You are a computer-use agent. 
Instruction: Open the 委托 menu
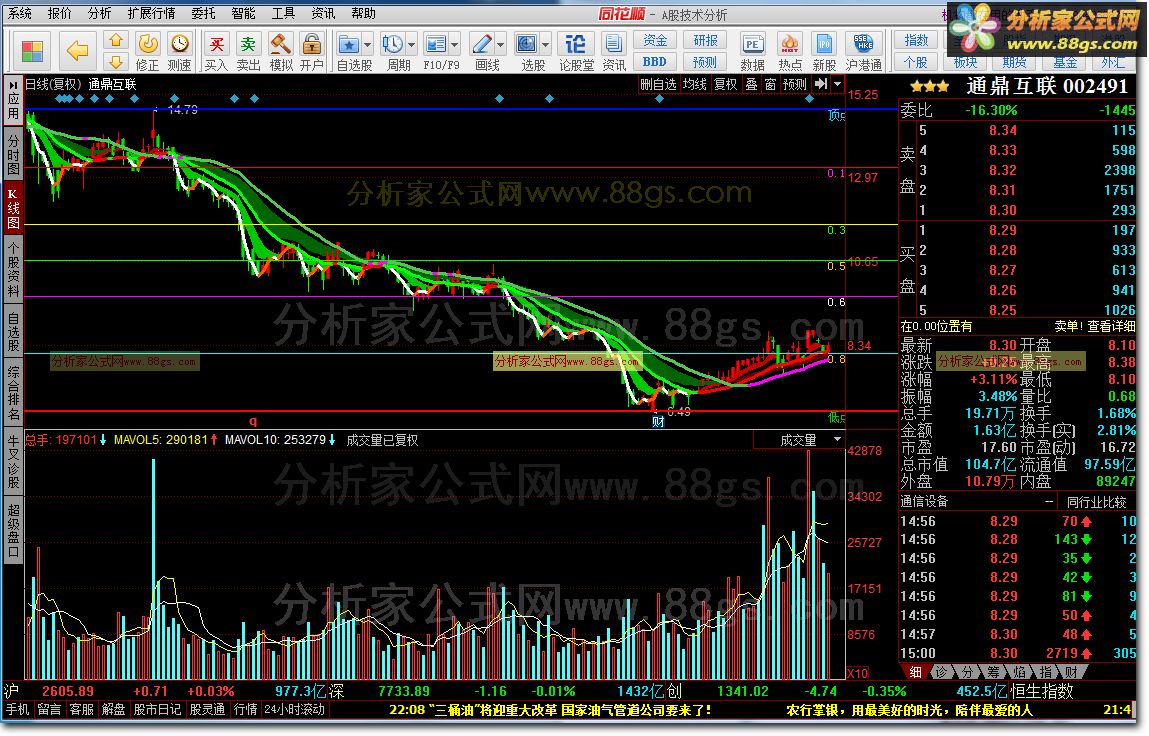204,13
